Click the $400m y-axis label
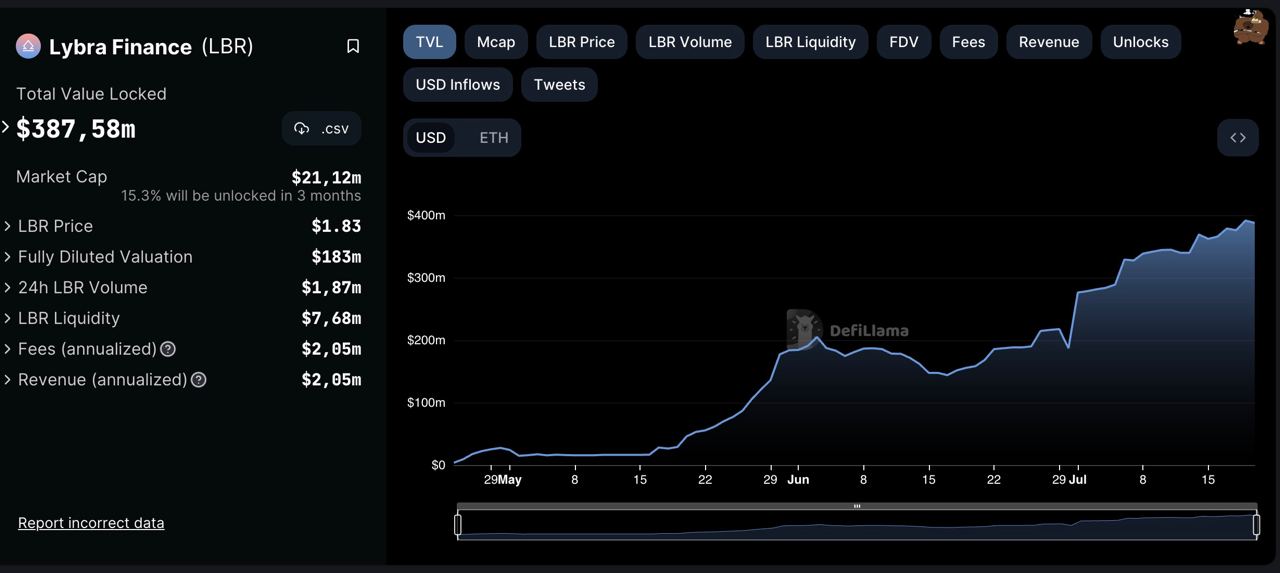Screen dimensions: 1280x573 point(426,215)
